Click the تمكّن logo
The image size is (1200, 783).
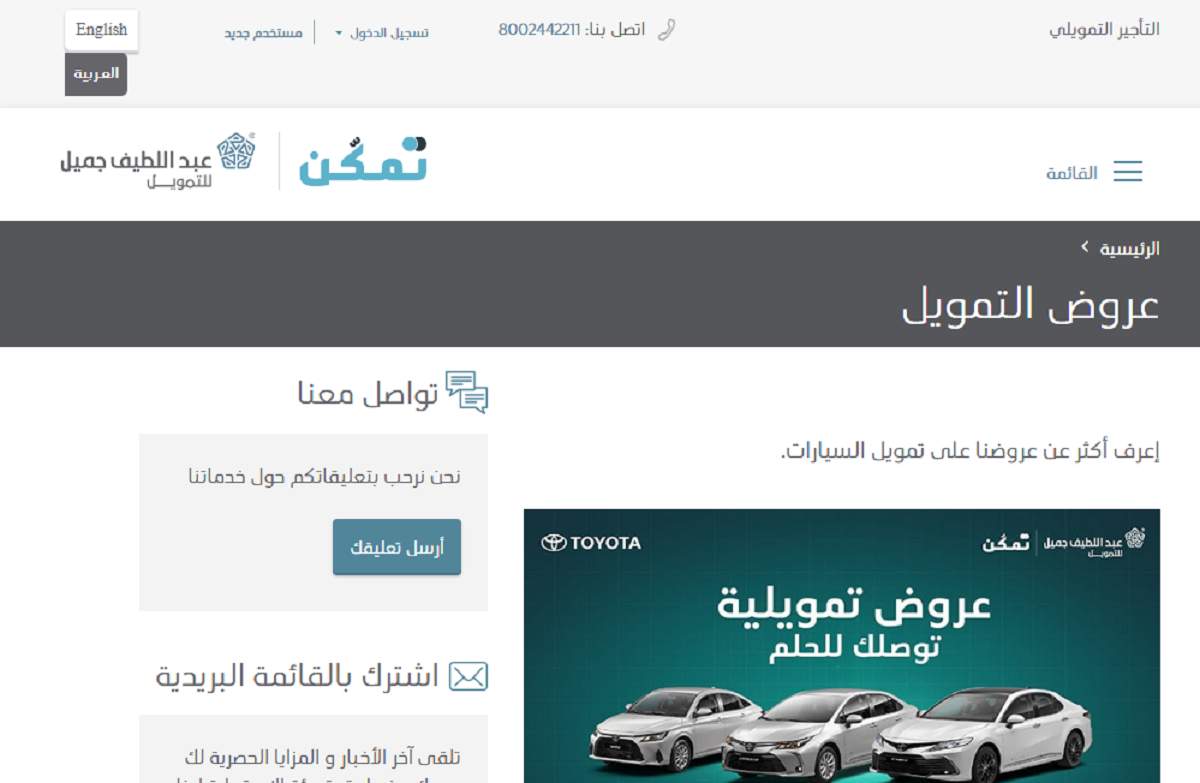(x=363, y=161)
